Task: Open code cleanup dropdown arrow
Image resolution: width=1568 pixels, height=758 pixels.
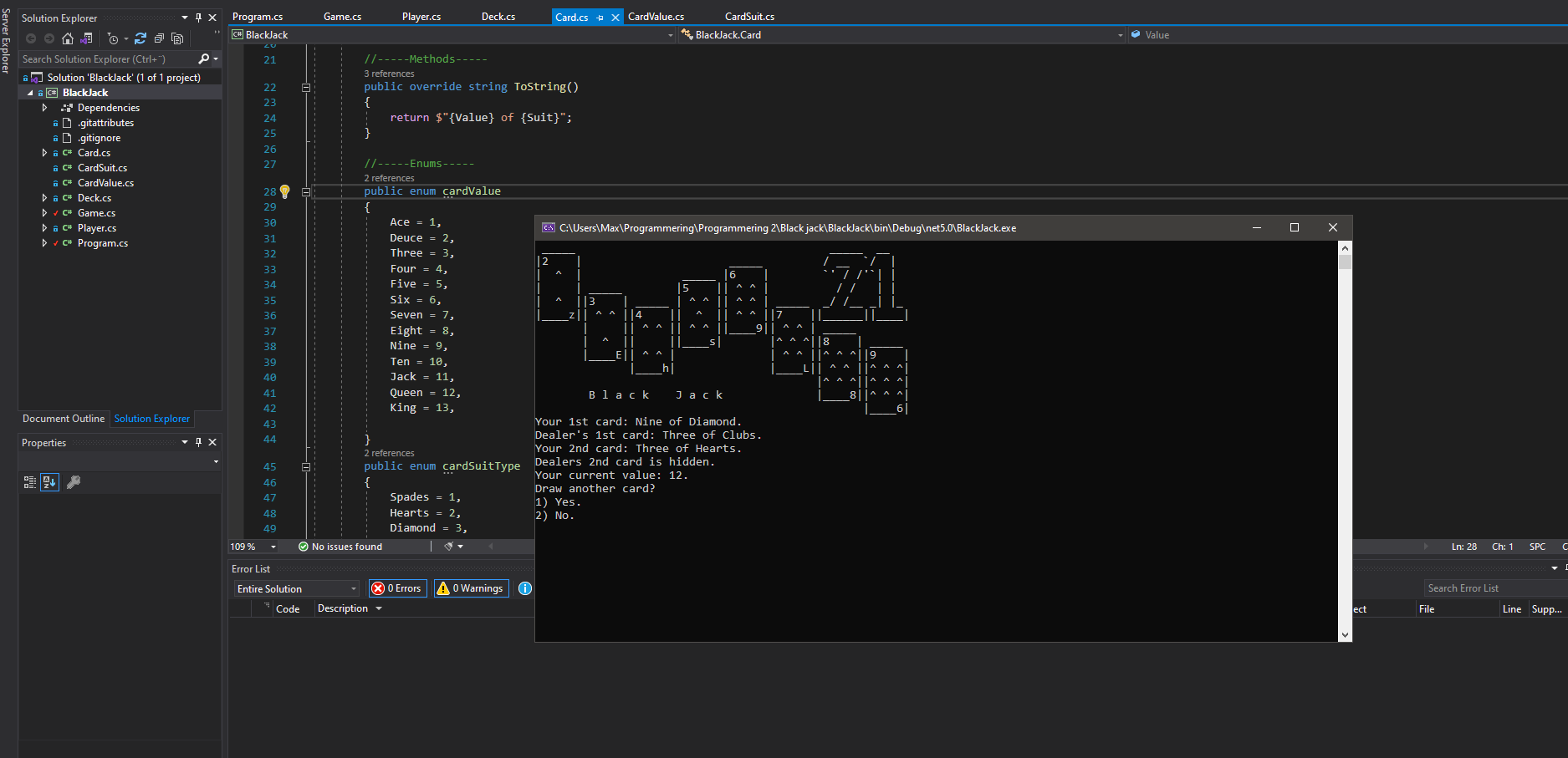Action: click(x=460, y=547)
